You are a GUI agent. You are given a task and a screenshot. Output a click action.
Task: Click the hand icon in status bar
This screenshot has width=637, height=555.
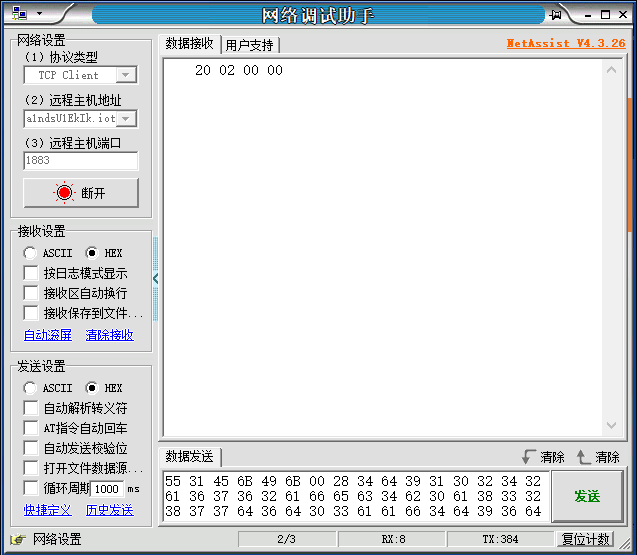pyautogui.click(x=18, y=539)
